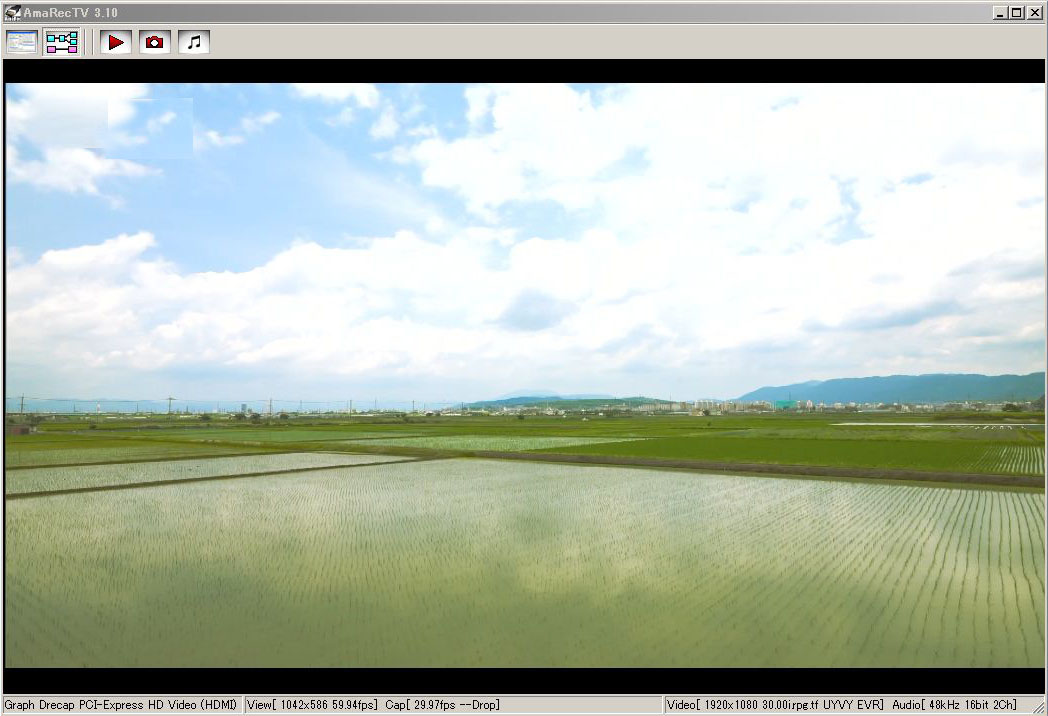Close the AmaRecTV window

point(1035,13)
